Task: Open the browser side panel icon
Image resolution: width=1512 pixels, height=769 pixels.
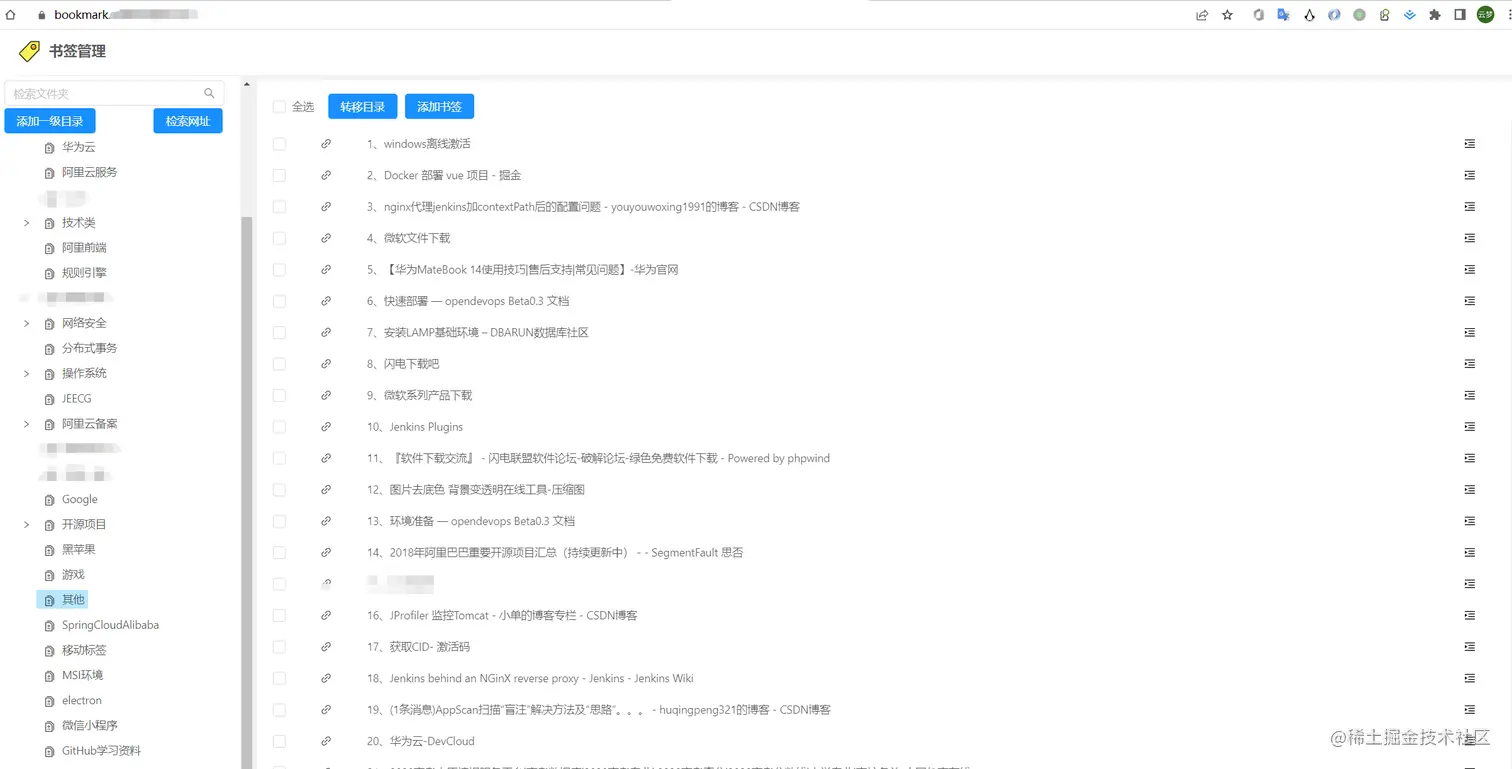Action: (1460, 15)
